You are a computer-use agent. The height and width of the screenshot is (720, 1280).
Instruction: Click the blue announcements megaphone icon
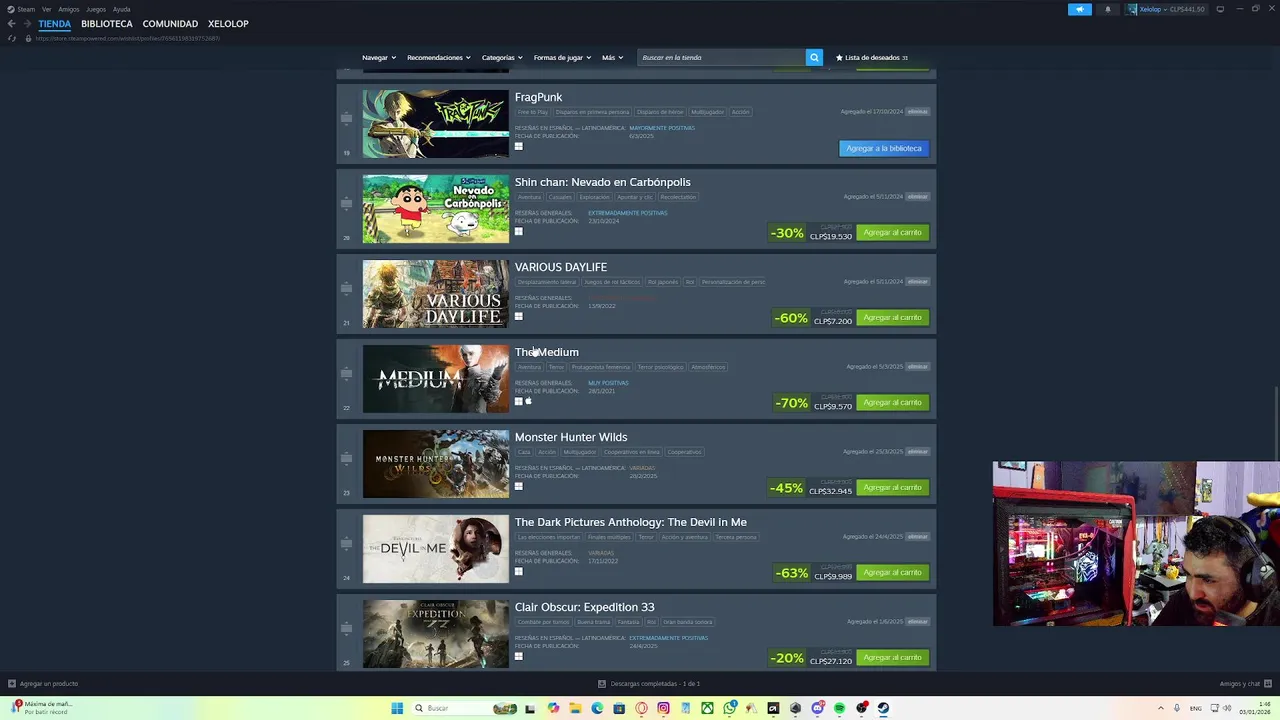click(1080, 9)
